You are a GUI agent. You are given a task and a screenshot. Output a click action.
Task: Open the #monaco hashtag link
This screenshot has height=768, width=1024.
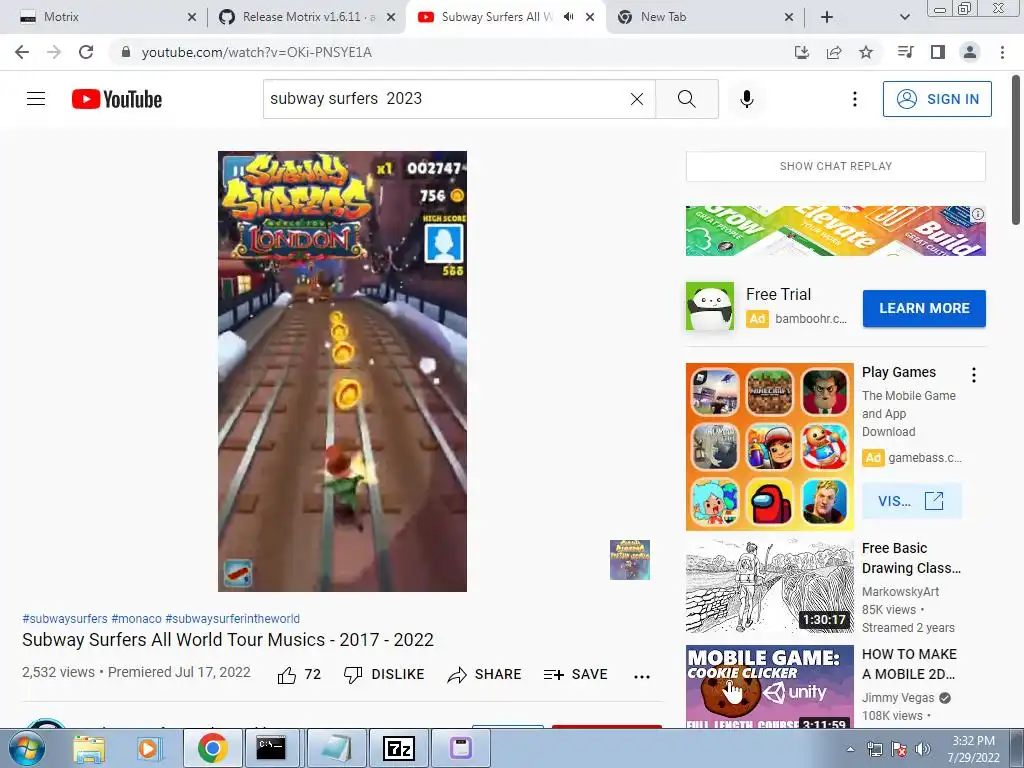coord(136,618)
